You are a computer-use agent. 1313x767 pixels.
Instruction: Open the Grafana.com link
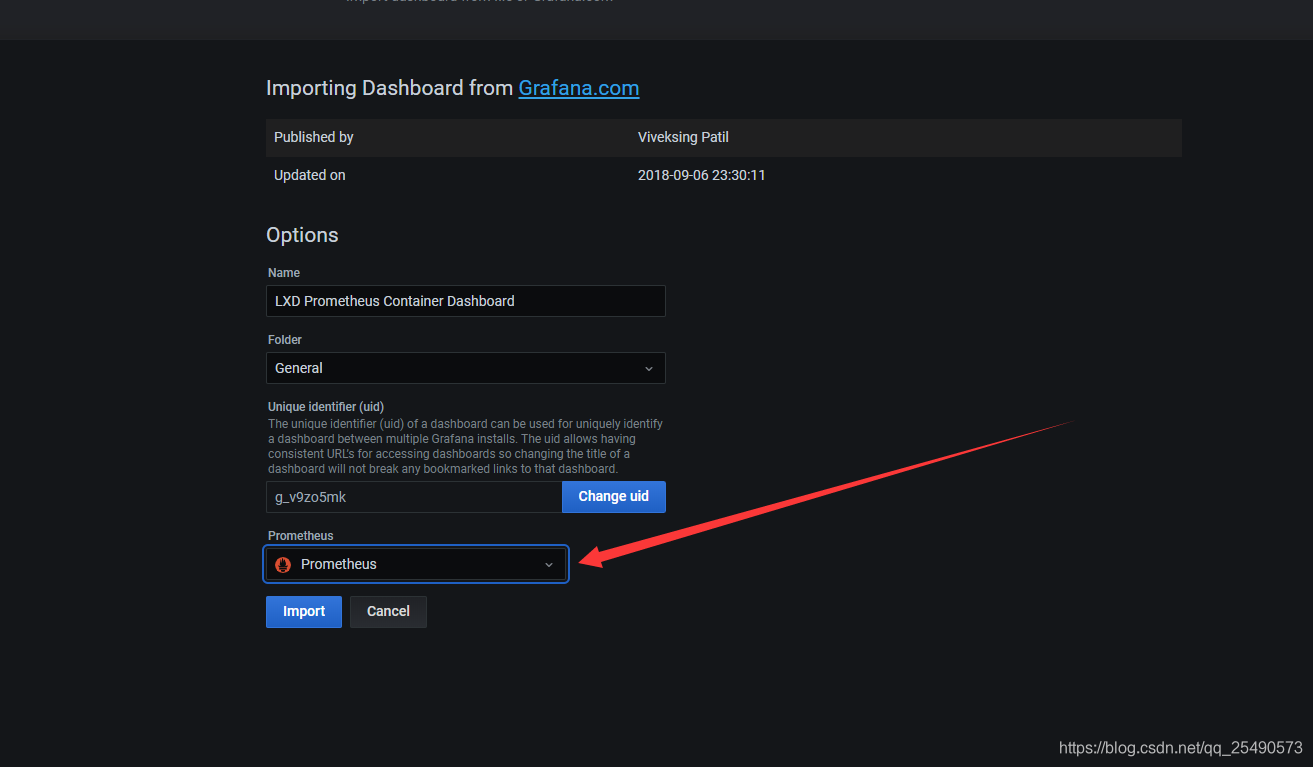pyautogui.click(x=578, y=88)
